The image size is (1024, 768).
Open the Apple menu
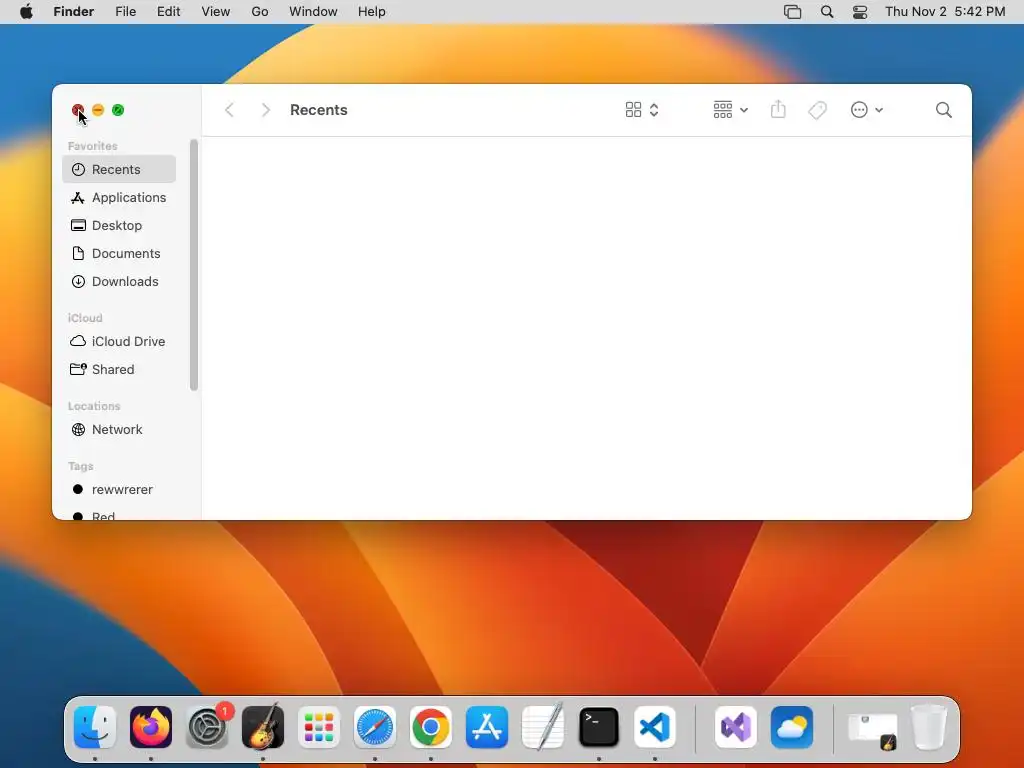tap(26, 12)
